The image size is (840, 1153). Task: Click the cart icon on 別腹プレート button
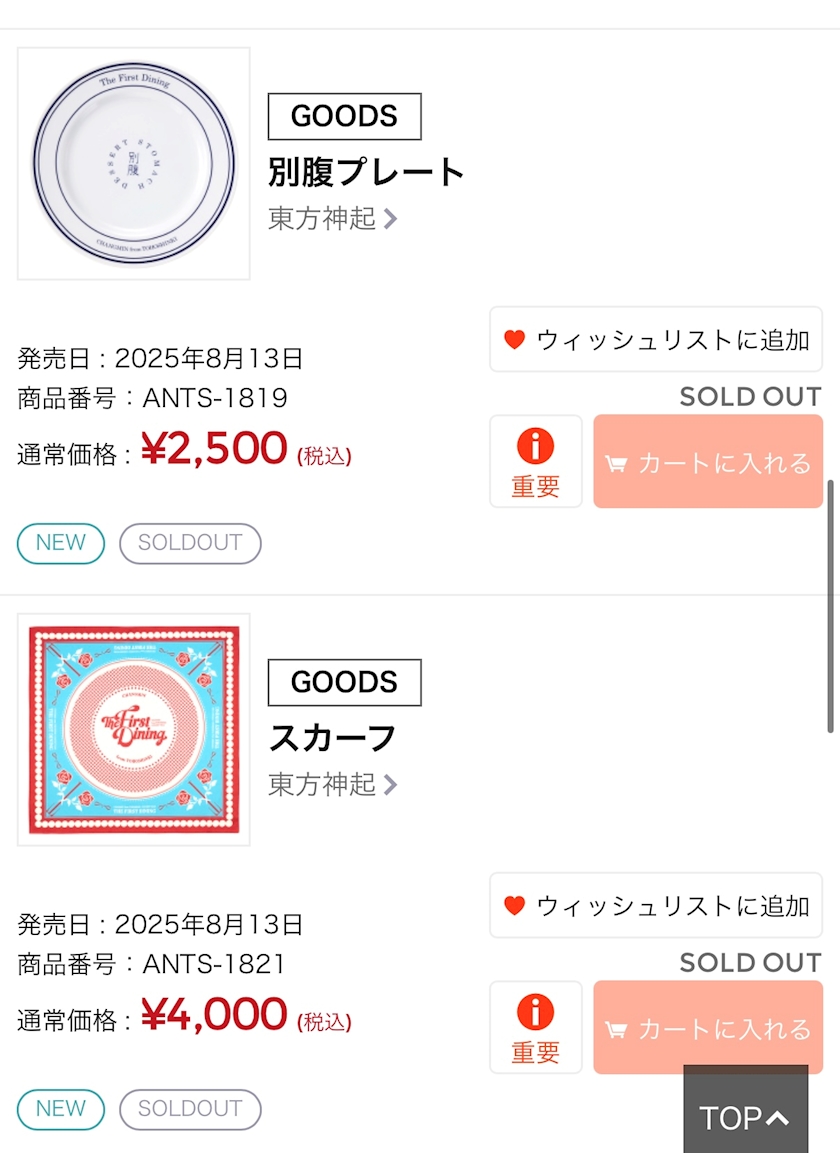616,464
